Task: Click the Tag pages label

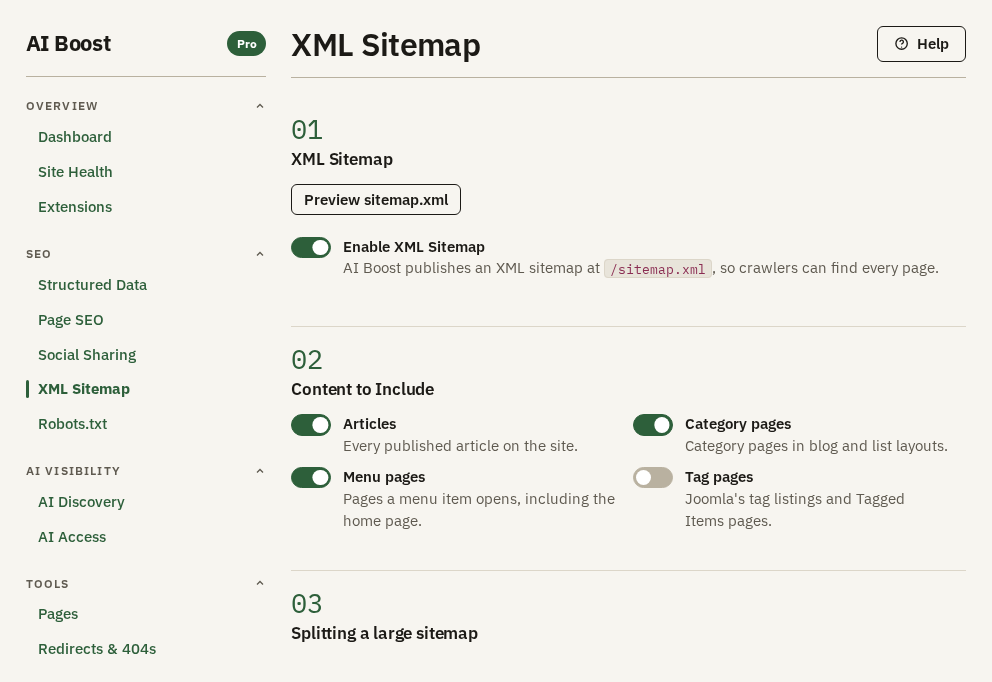Action: [x=719, y=477]
